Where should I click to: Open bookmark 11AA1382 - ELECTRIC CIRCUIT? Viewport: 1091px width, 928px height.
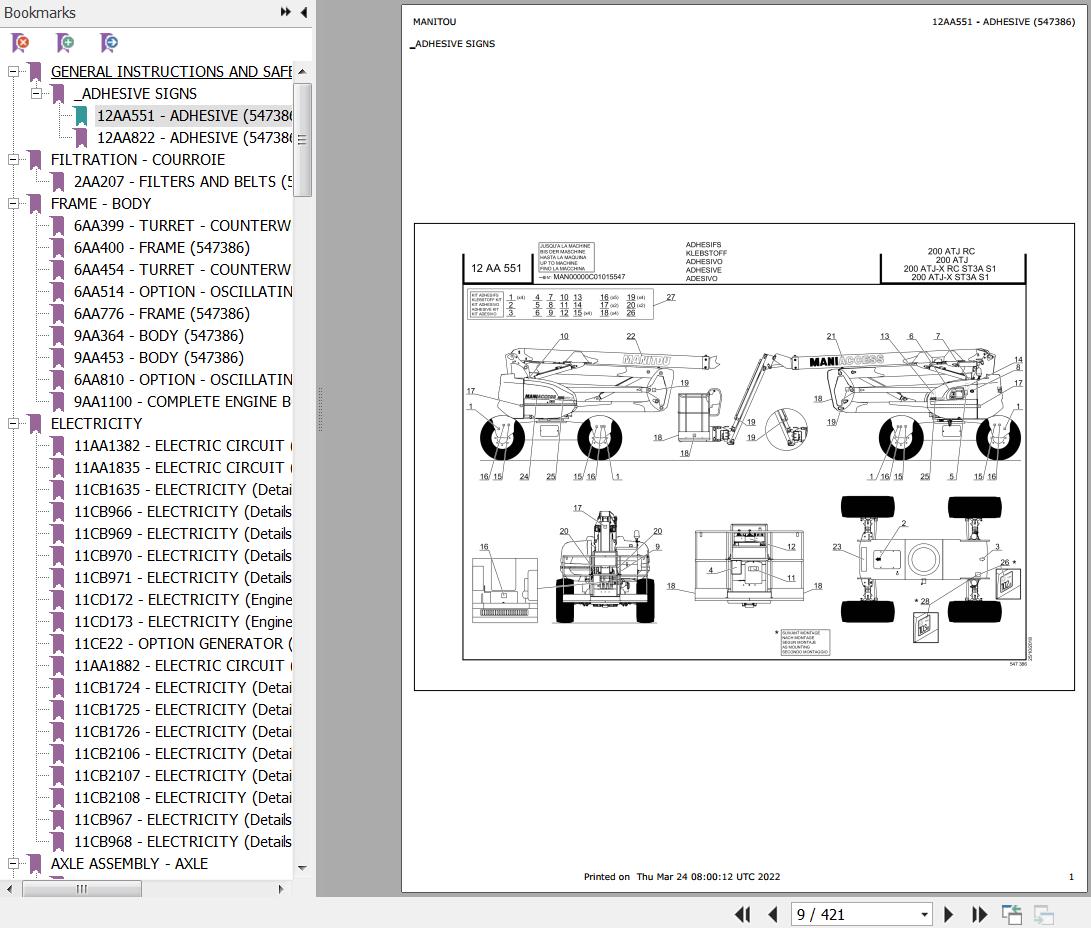tap(183, 445)
